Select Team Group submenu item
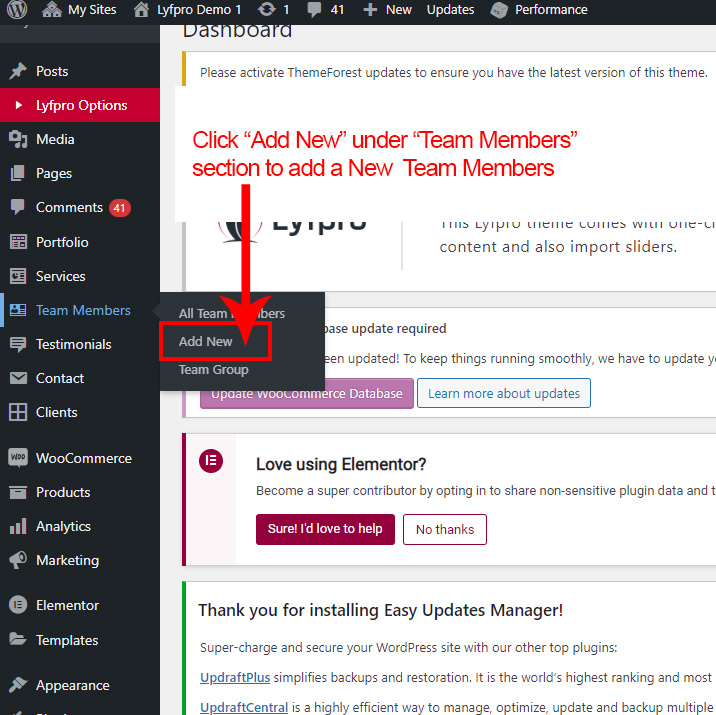 click(213, 369)
